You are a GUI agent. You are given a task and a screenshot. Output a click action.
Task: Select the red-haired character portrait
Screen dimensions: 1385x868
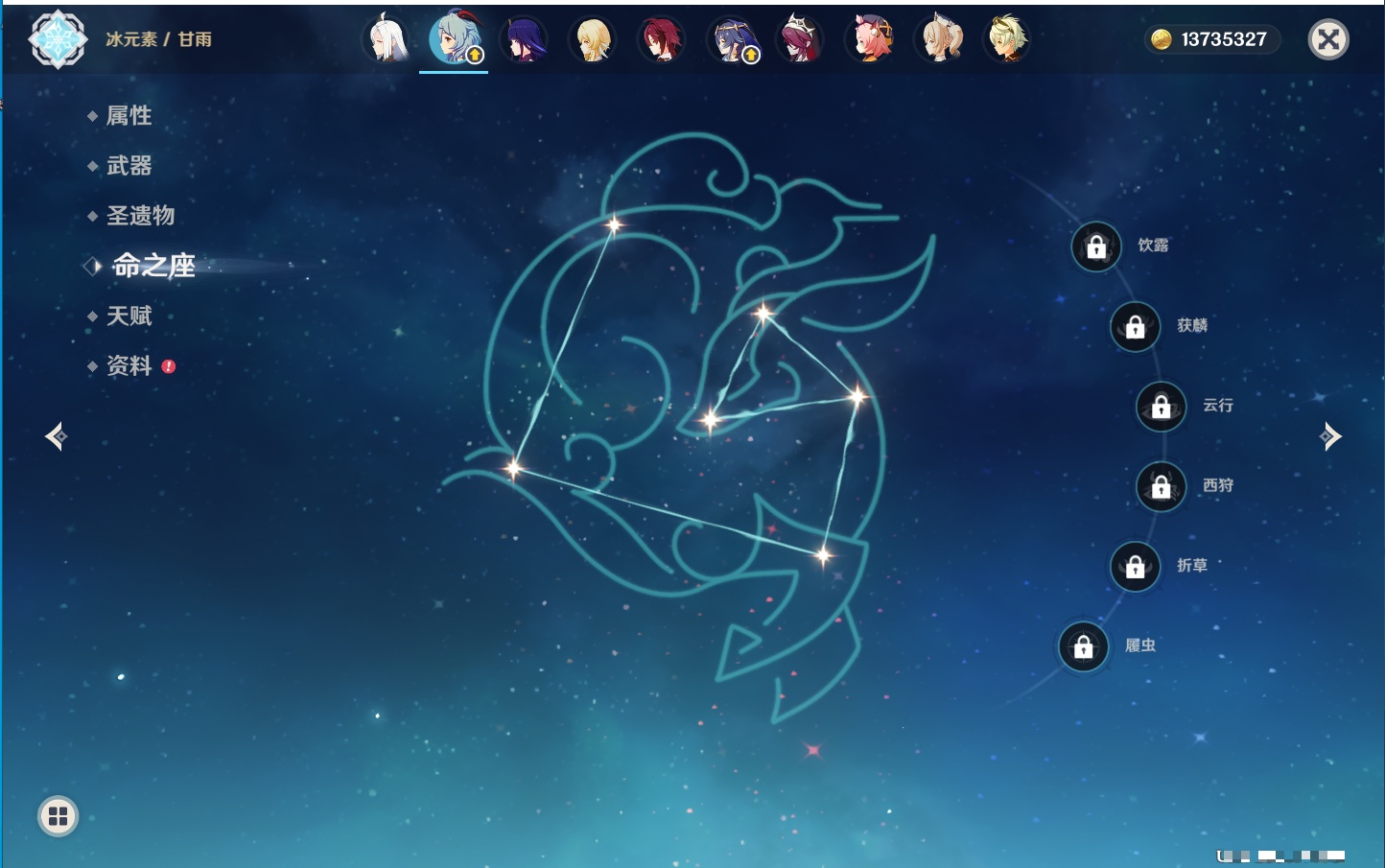662,39
